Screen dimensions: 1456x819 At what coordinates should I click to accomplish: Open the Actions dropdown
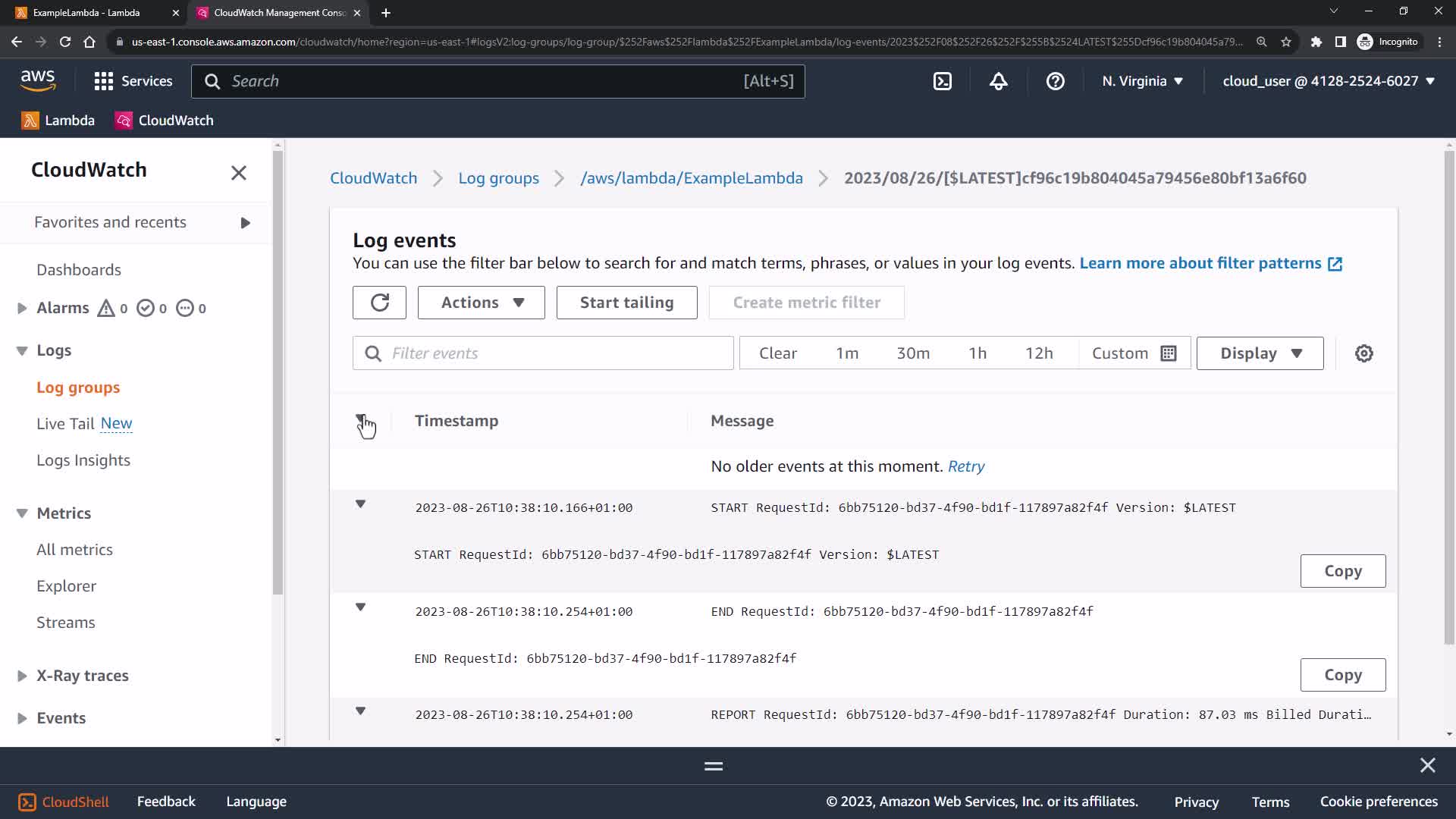(481, 303)
